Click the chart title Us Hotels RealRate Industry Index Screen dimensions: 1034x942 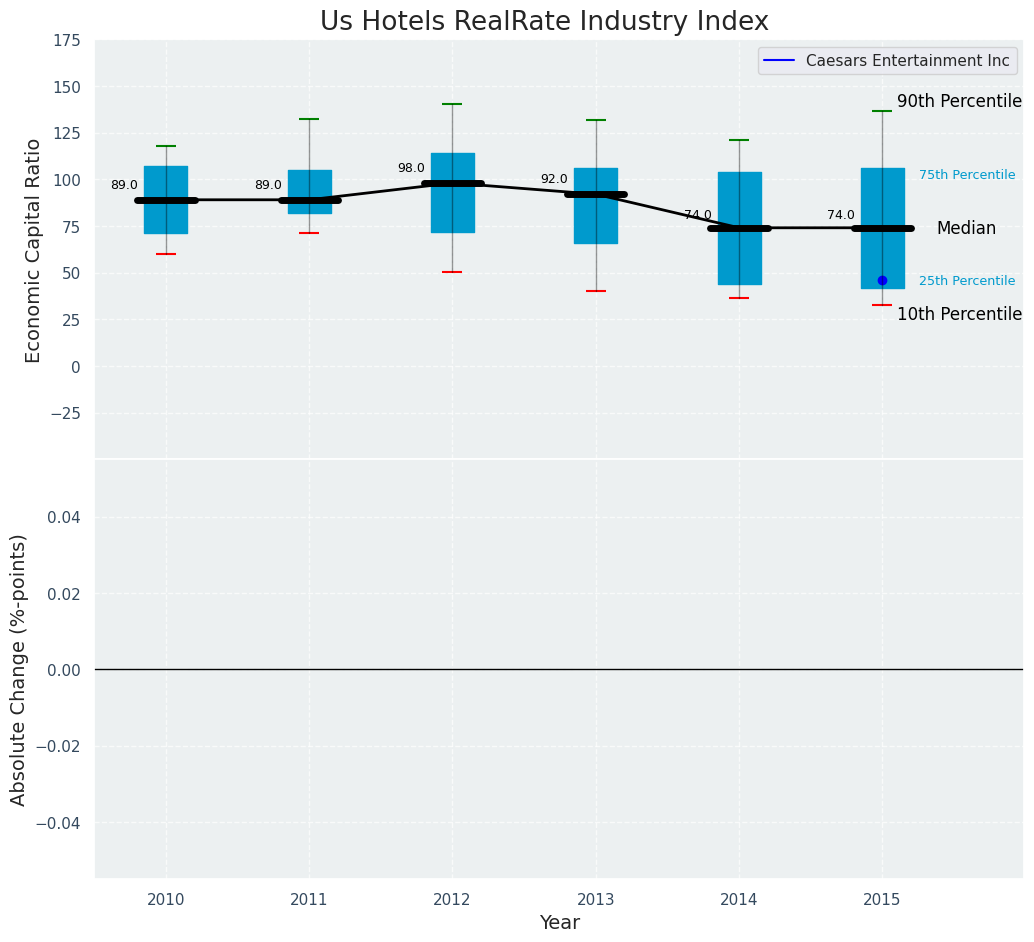point(544,21)
